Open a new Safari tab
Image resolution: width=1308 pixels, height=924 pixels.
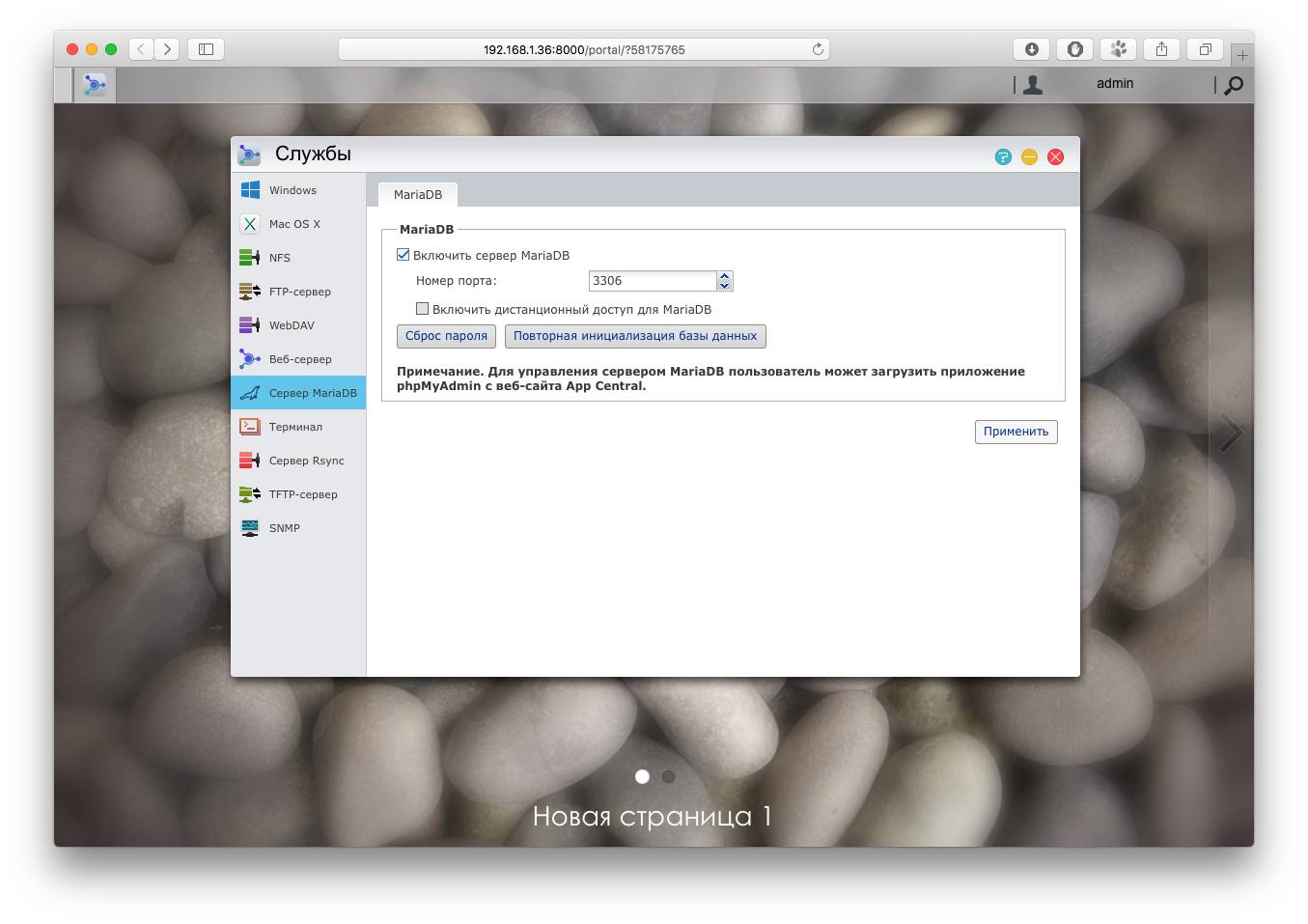[1242, 55]
